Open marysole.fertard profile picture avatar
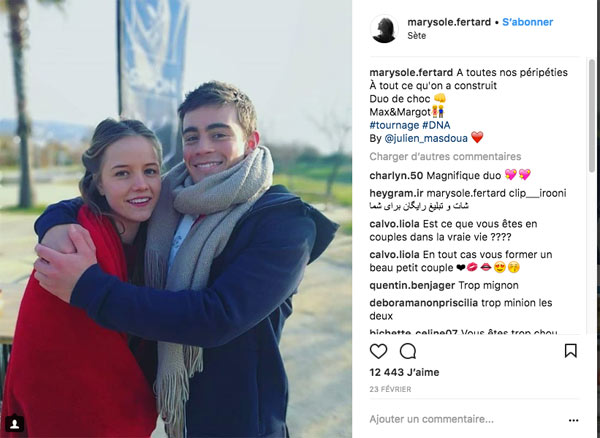This screenshot has width=600, height=438. point(384,29)
